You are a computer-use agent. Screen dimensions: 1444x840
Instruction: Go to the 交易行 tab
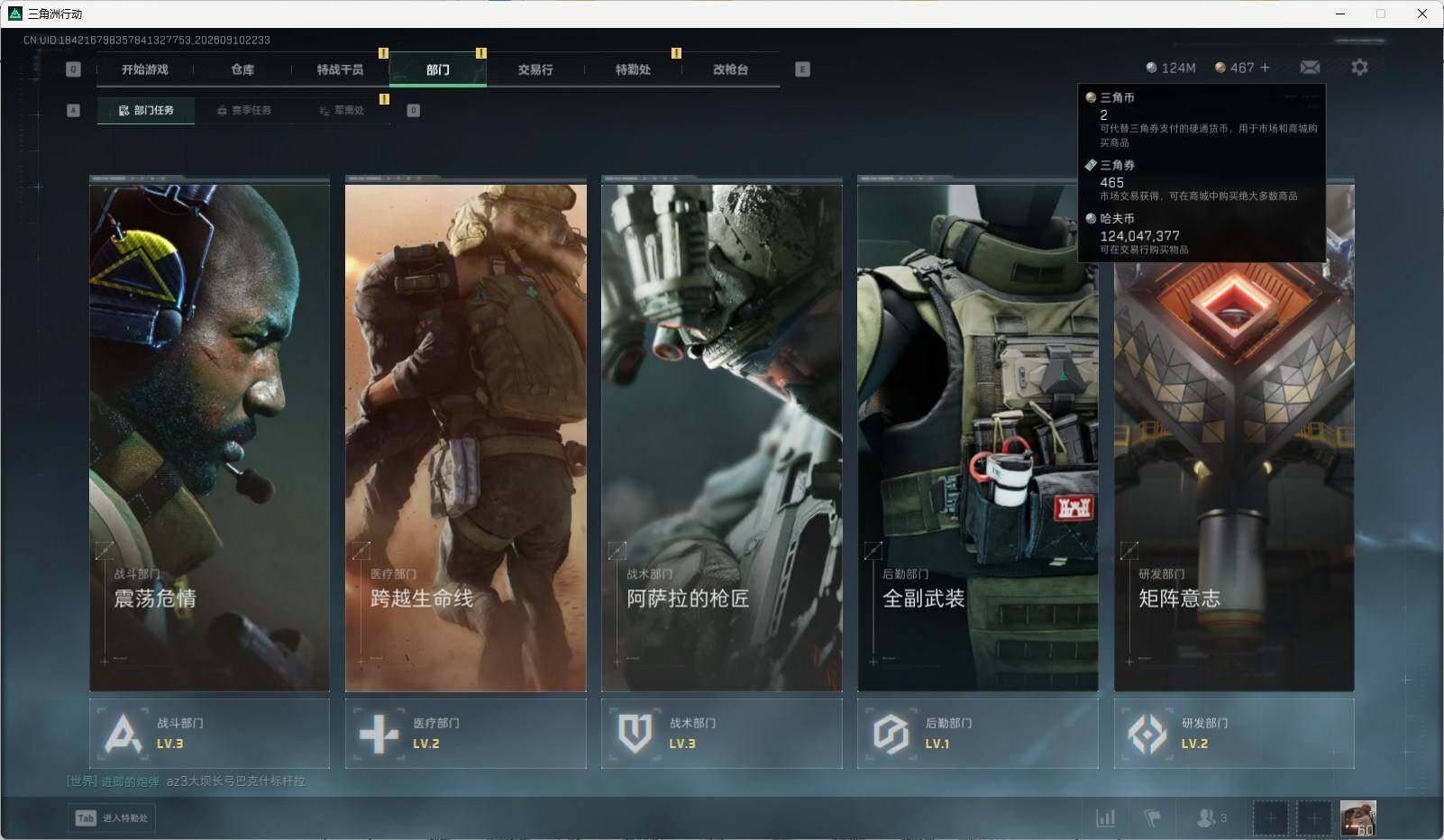click(x=535, y=69)
